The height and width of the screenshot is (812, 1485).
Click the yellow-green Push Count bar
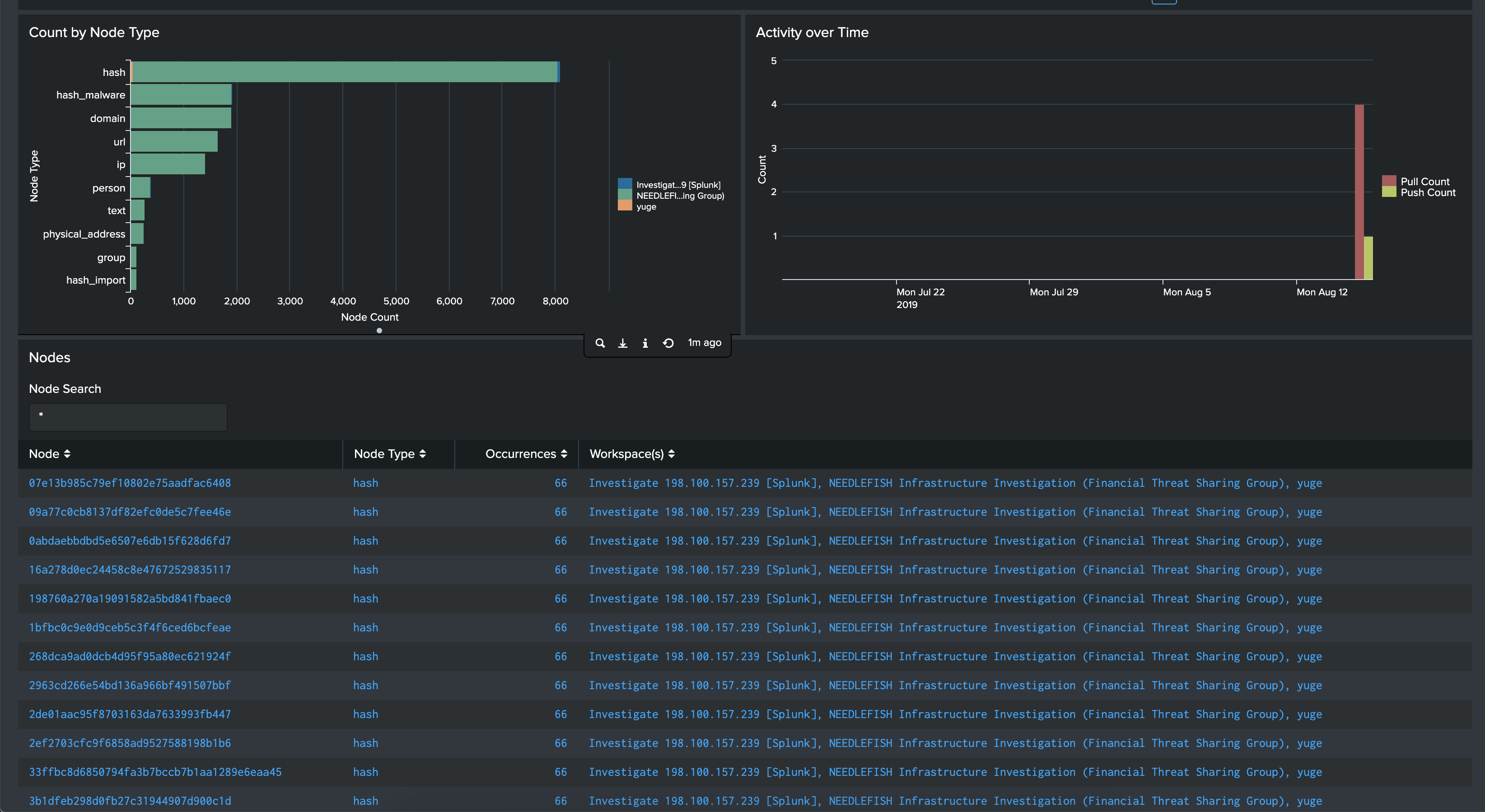[1368, 257]
